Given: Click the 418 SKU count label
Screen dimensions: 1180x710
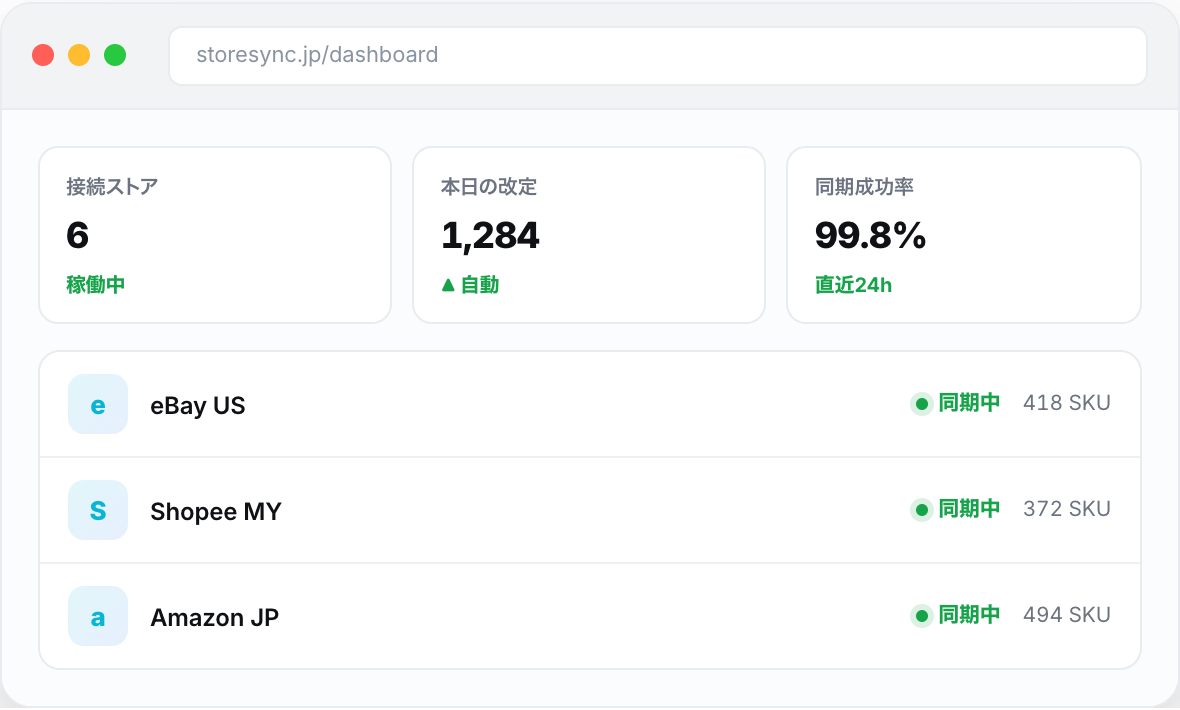Looking at the screenshot, I should (x=1066, y=403).
